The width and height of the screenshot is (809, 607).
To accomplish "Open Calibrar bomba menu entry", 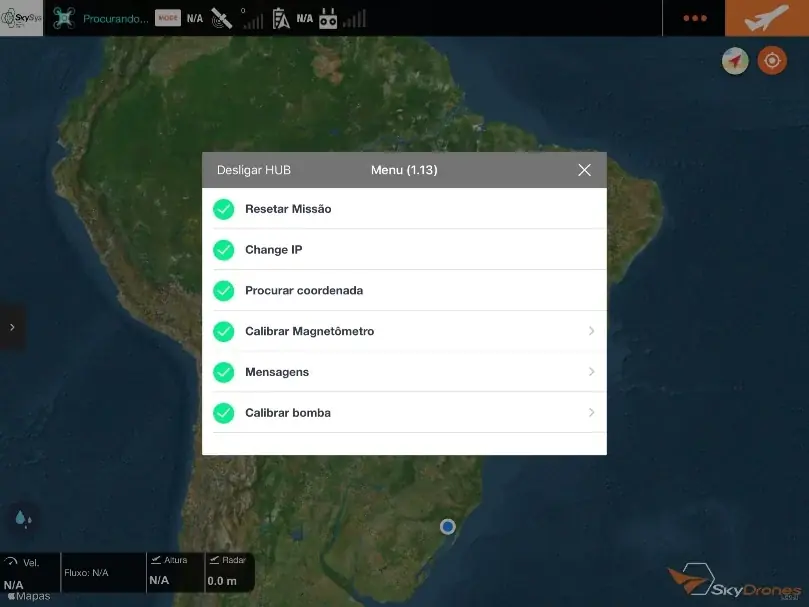I will pyautogui.click(x=404, y=412).
